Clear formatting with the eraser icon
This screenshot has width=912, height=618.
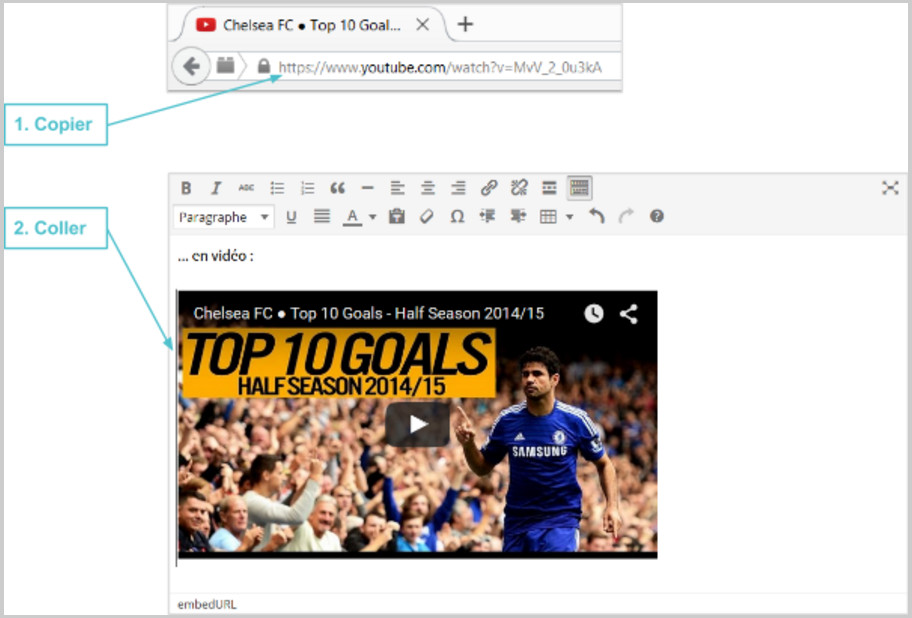[x=426, y=216]
